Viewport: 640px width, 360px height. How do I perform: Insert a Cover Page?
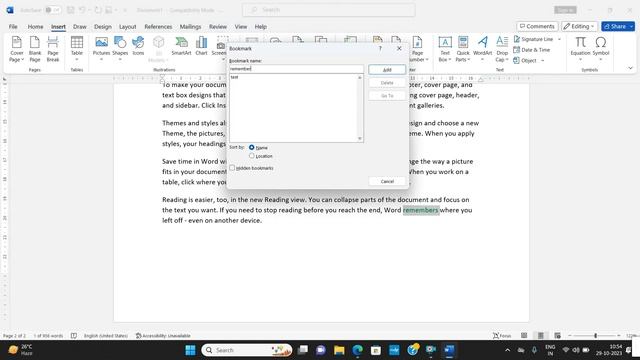(16, 49)
